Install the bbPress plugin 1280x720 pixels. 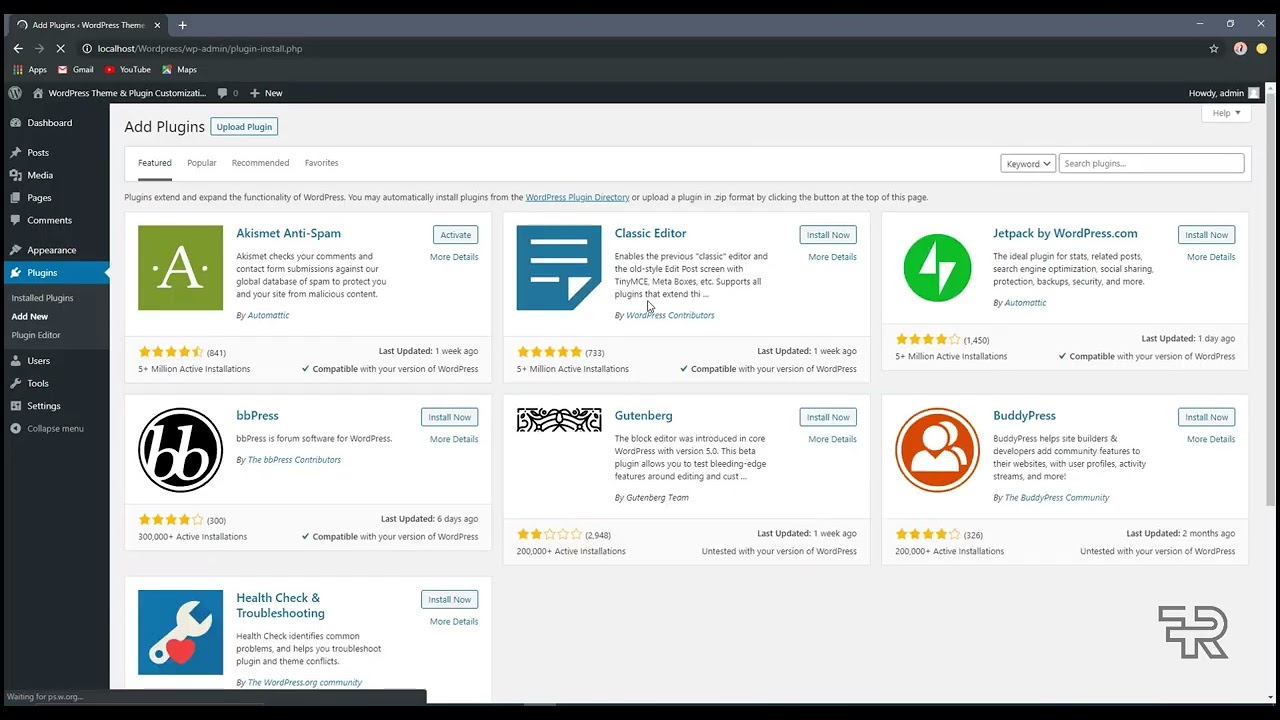[450, 417]
